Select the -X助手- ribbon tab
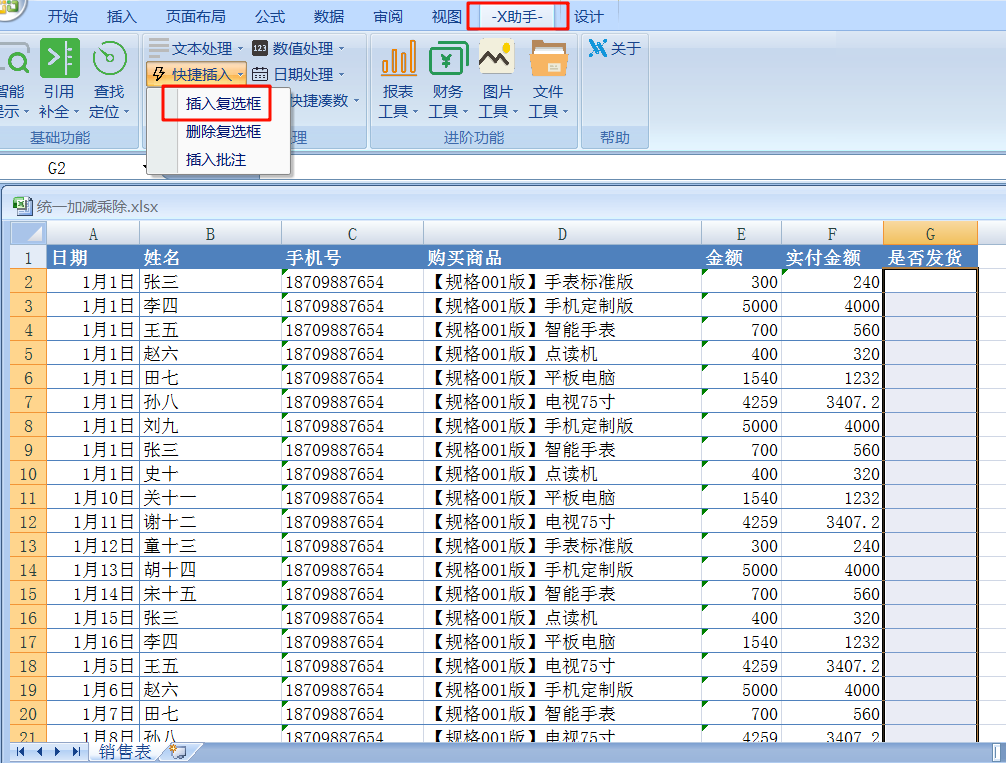Viewport: 1006px width, 763px height. tap(517, 16)
